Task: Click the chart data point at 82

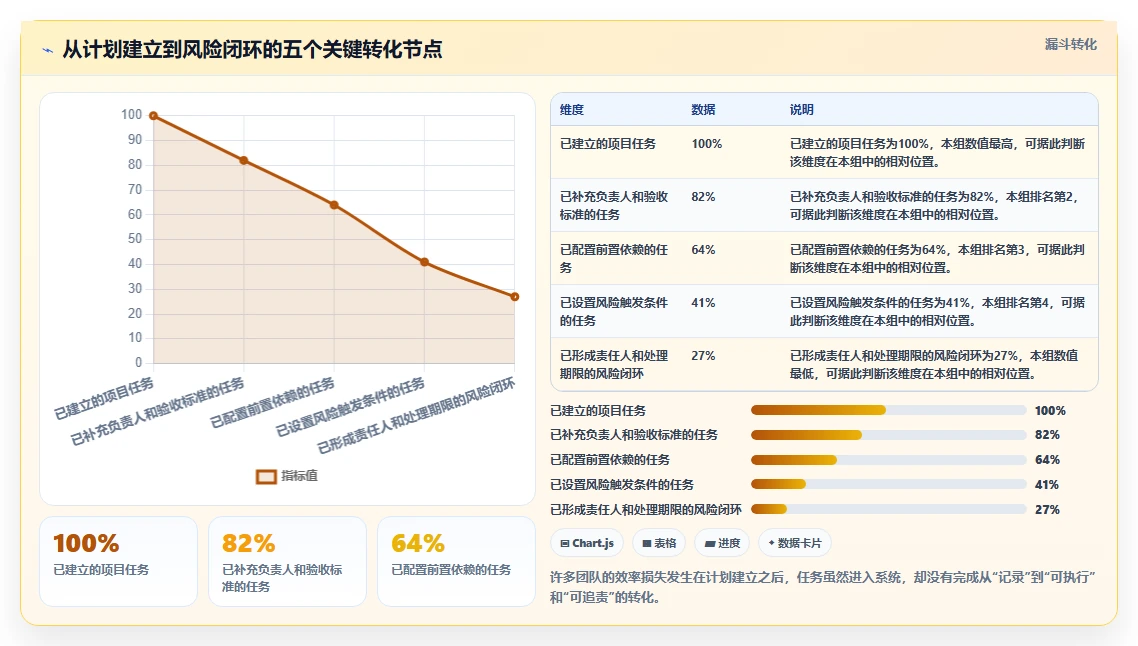Action: tap(244, 160)
